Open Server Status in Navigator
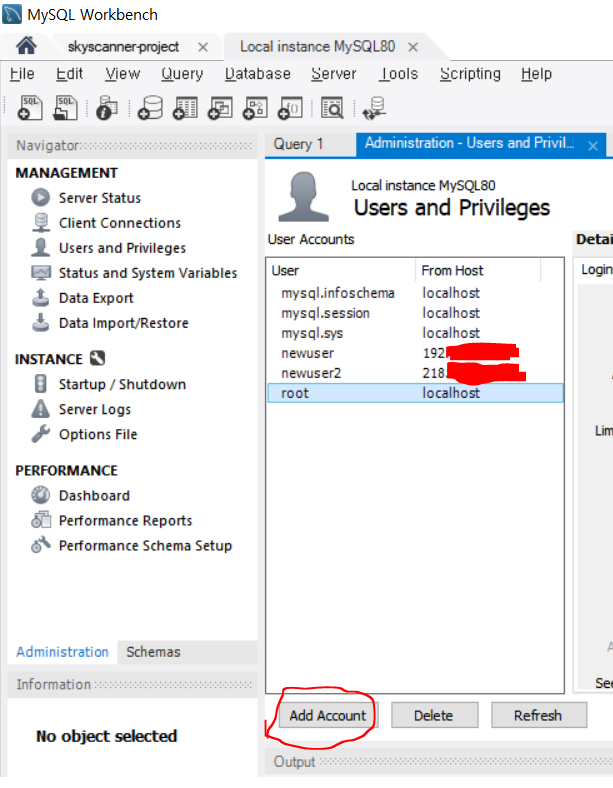The height and width of the screenshot is (788, 613). 99,198
